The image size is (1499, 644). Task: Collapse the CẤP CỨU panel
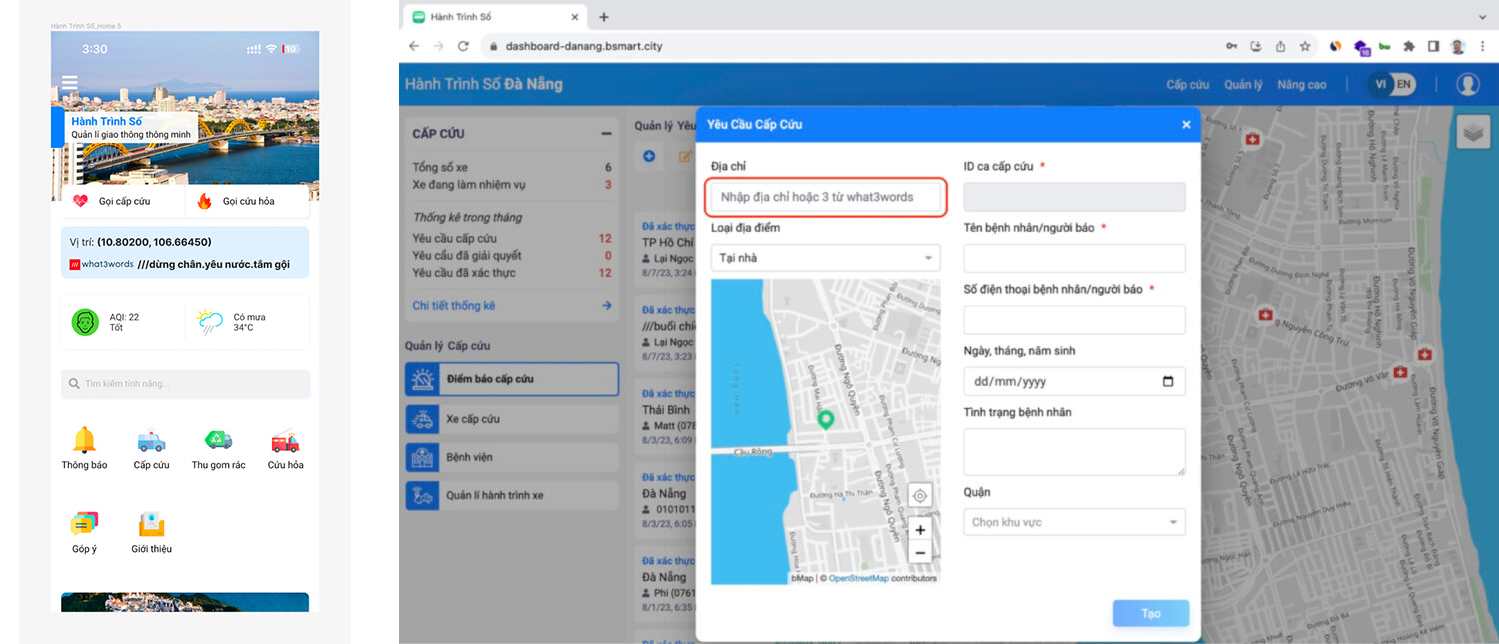click(606, 134)
